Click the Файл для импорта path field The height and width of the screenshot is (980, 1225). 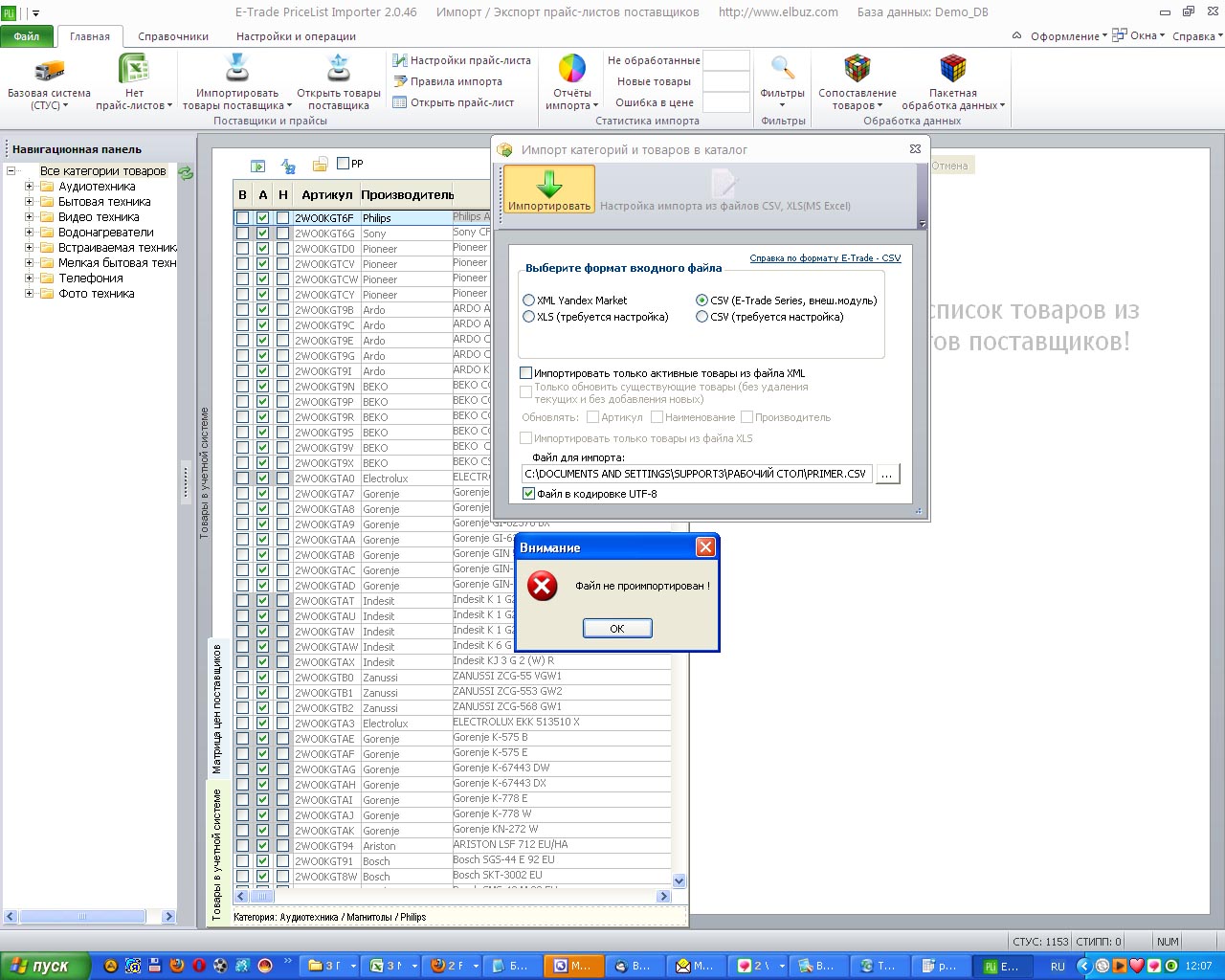tap(697, 474)
